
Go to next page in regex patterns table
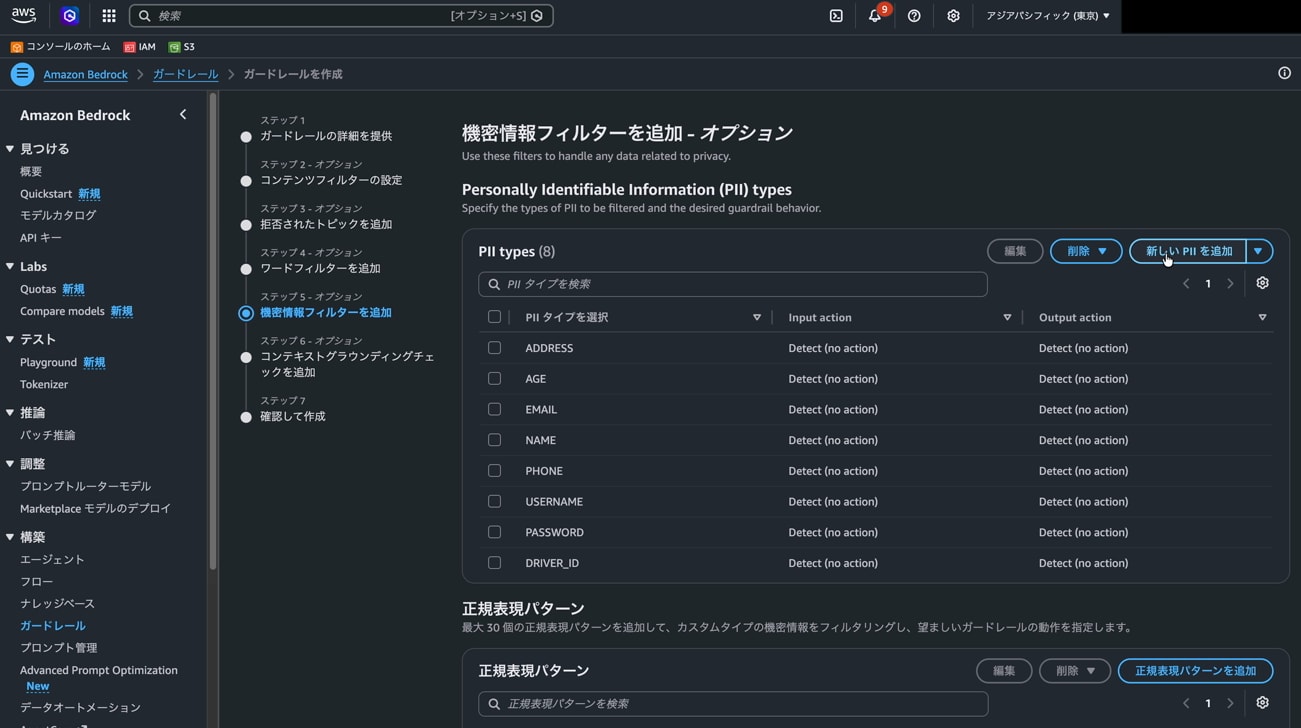(x=1230, y=704)
